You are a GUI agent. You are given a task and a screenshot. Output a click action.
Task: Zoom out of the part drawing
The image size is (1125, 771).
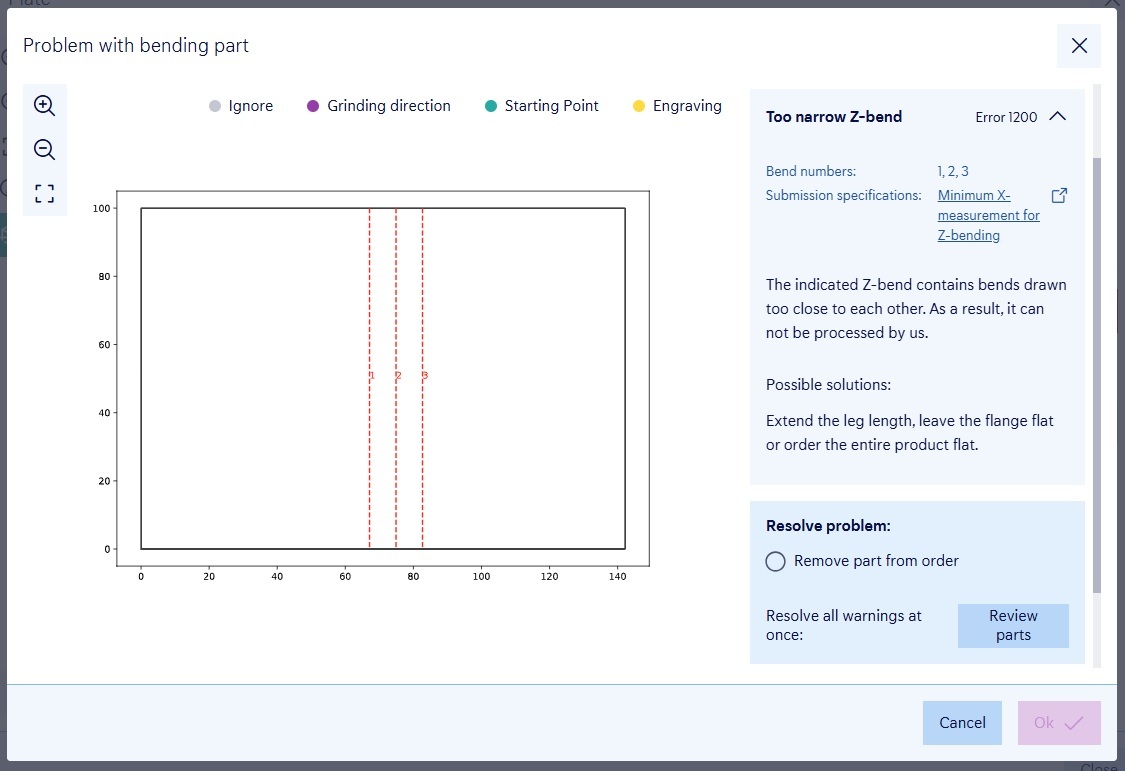(44, 150)
